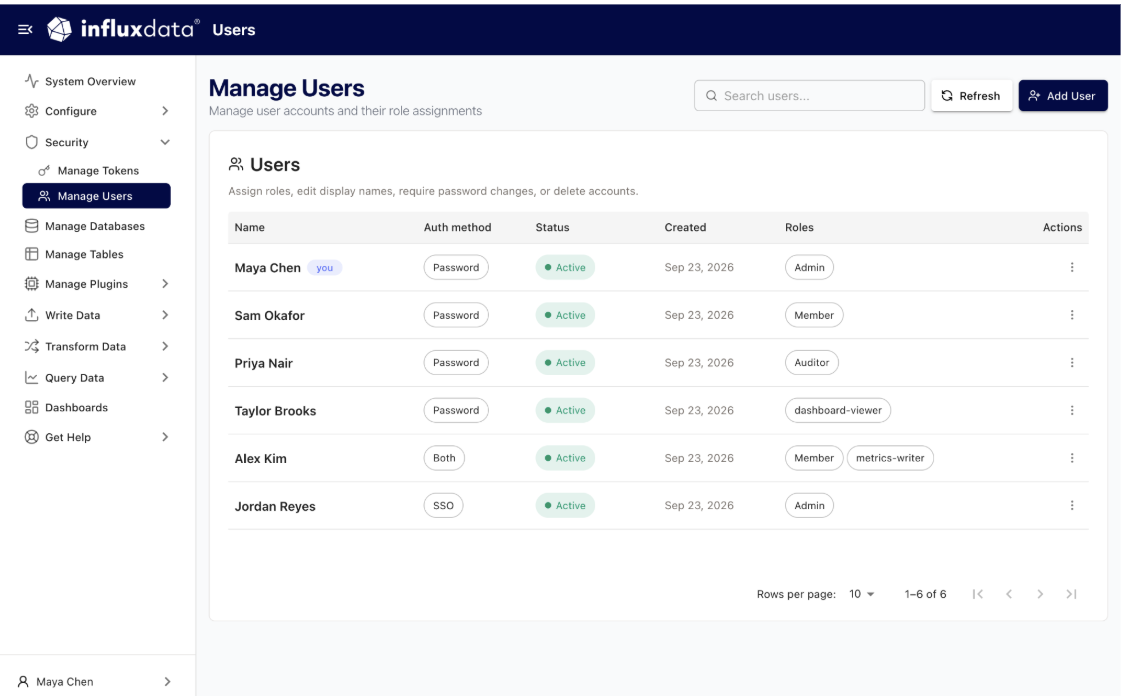This screenshot has width=1124, height=696.
Task: Click the Manage Plugins chip icon
Action: pos(32,284)
